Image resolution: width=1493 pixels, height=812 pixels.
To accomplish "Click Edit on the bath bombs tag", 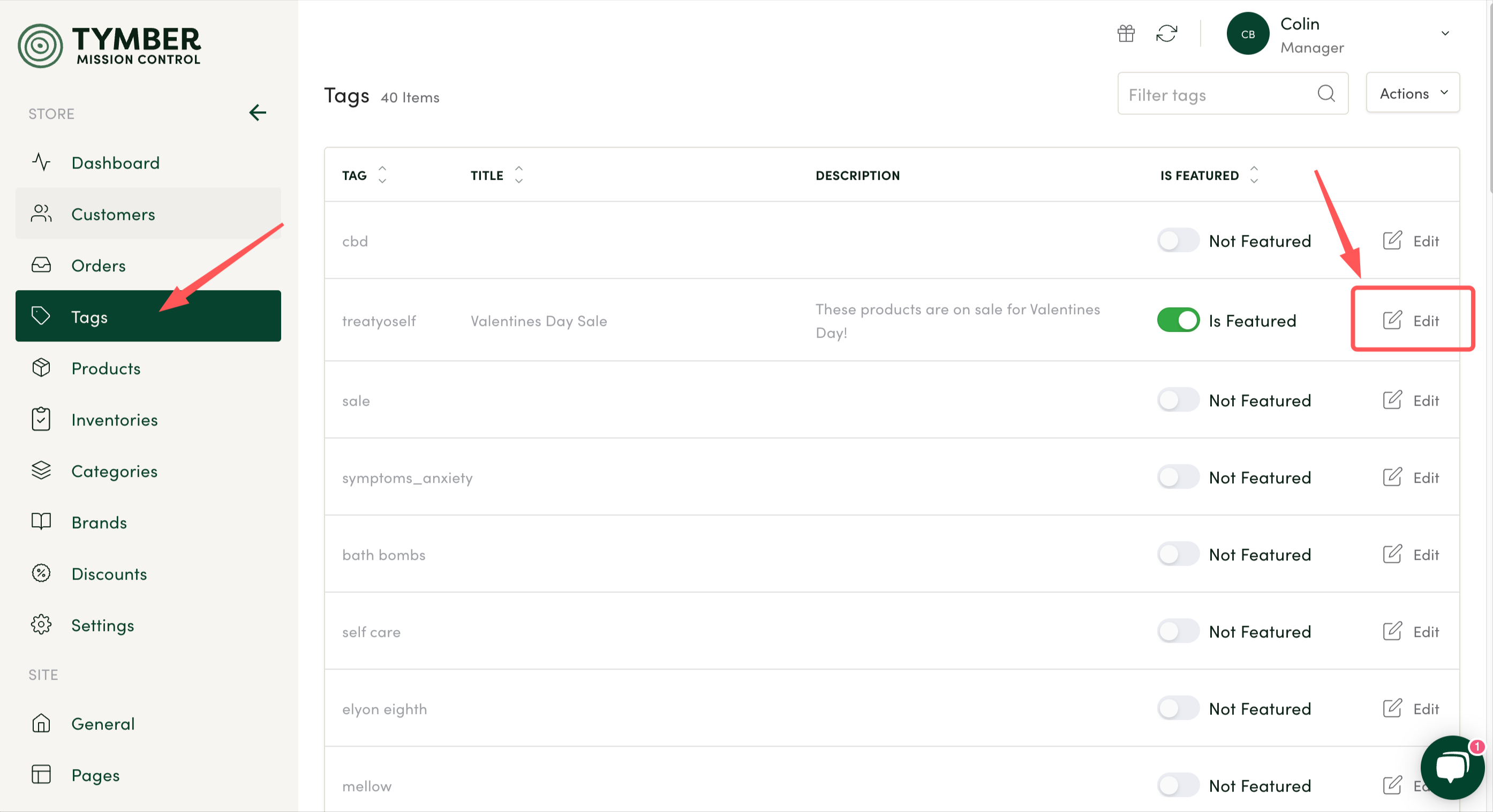I will (1412, 554).
